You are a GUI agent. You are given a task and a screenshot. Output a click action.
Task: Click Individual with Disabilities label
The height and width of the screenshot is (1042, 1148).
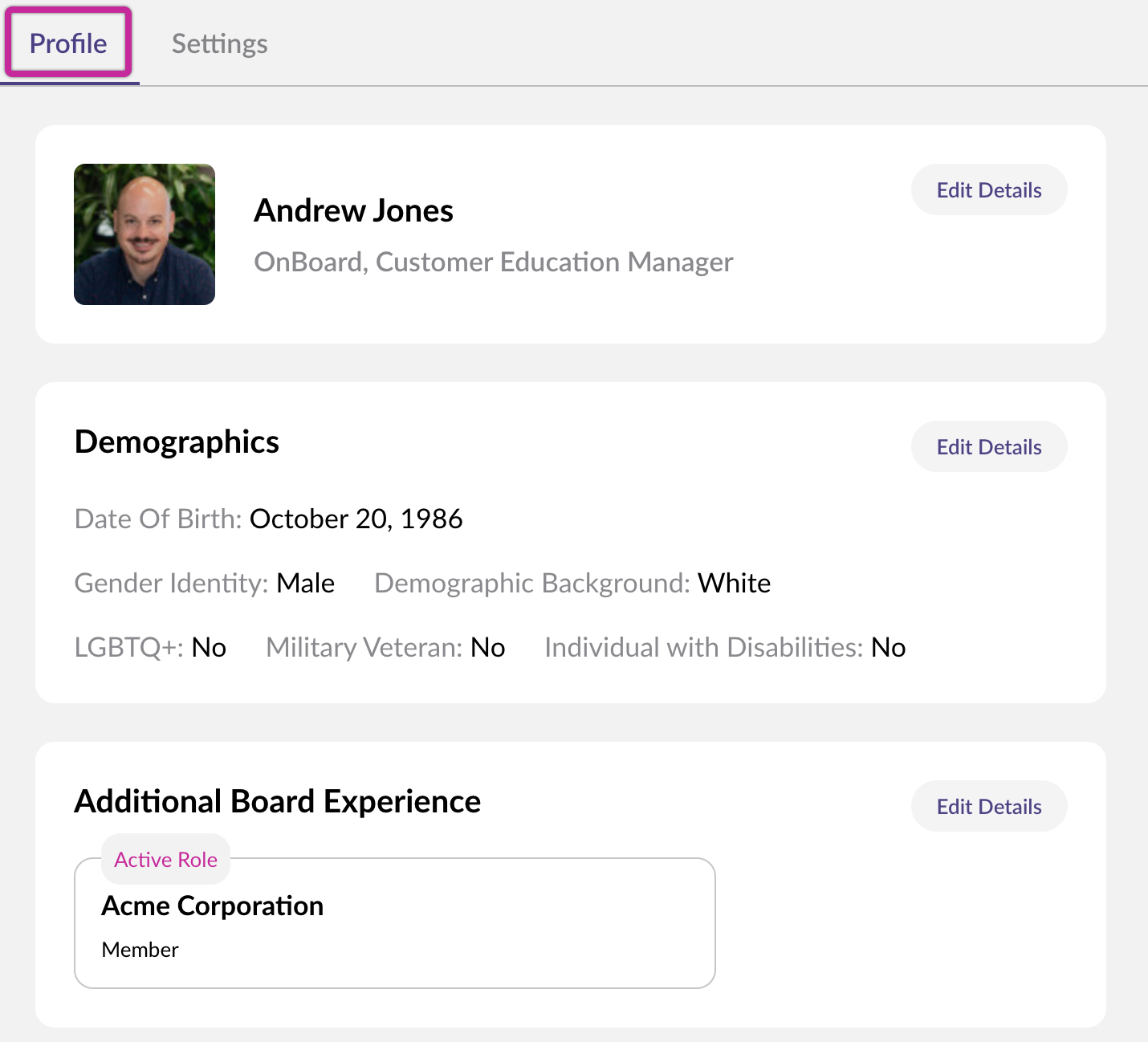tap(704, 647)
